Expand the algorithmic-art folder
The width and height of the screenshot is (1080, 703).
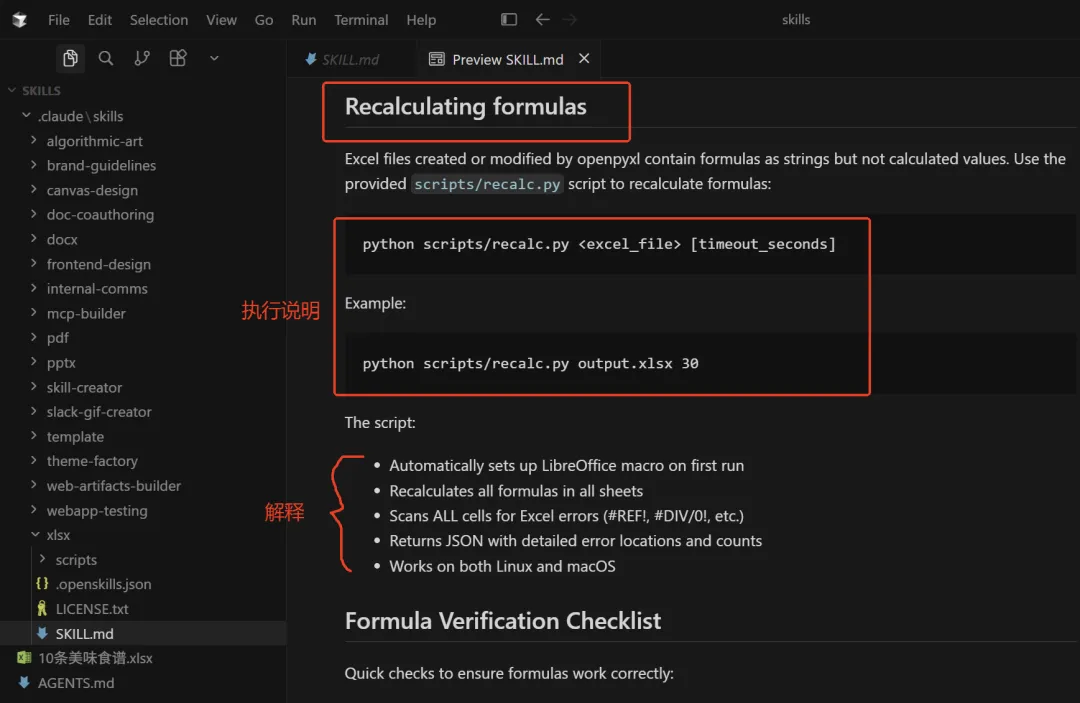pos(94,141)
